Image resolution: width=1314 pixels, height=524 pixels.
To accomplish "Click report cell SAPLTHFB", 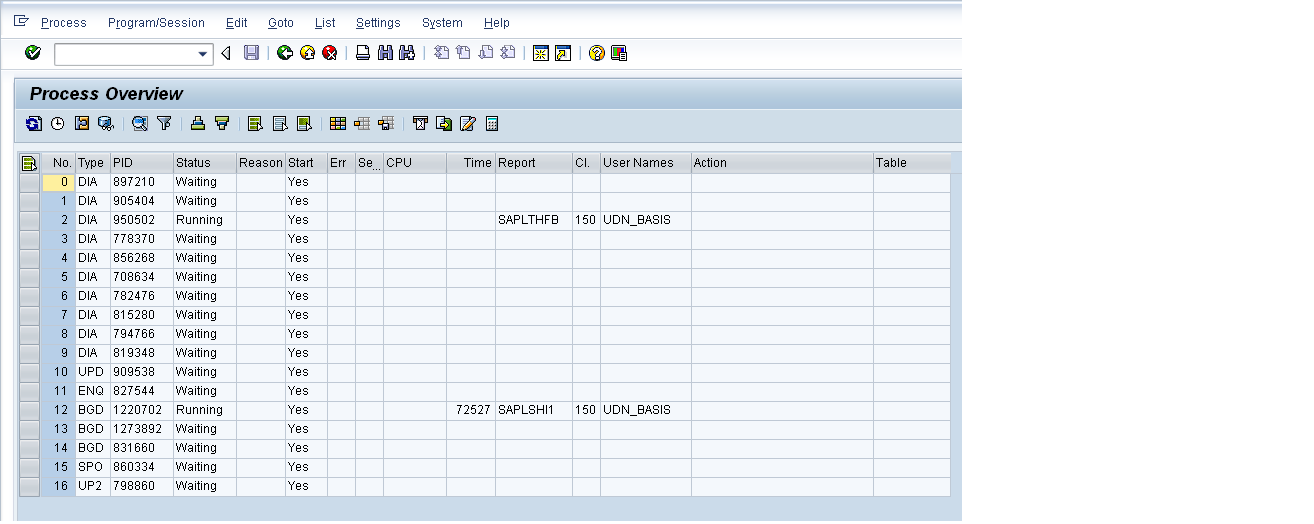I will coord(533,220).
